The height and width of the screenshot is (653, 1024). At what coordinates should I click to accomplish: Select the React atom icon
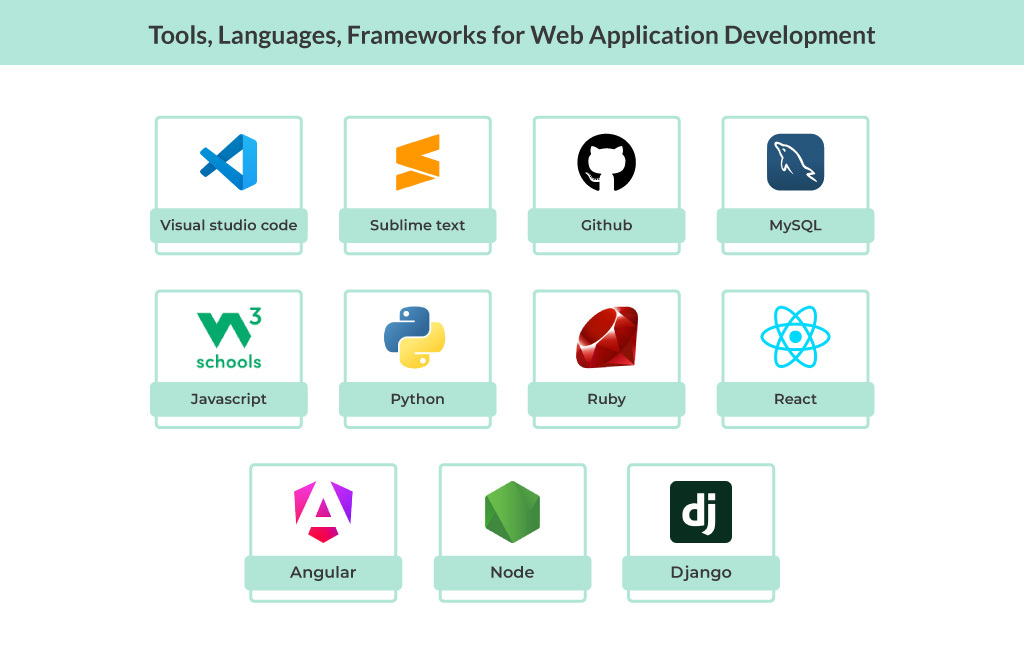pos(795,337)
